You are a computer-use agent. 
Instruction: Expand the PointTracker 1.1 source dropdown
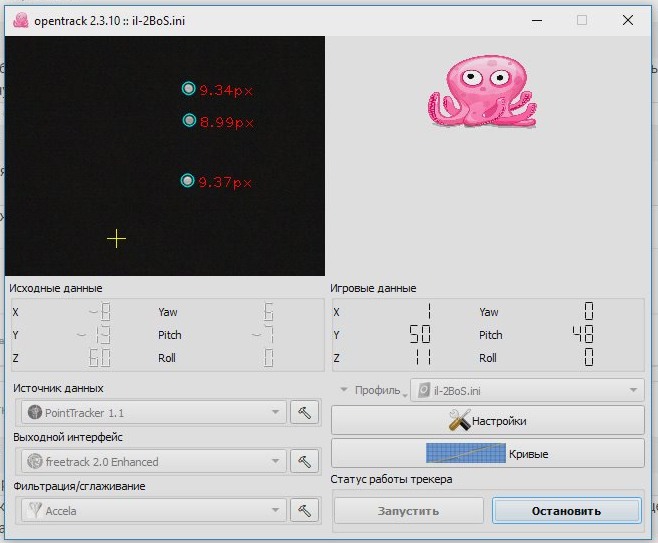[x=154, y=412]
